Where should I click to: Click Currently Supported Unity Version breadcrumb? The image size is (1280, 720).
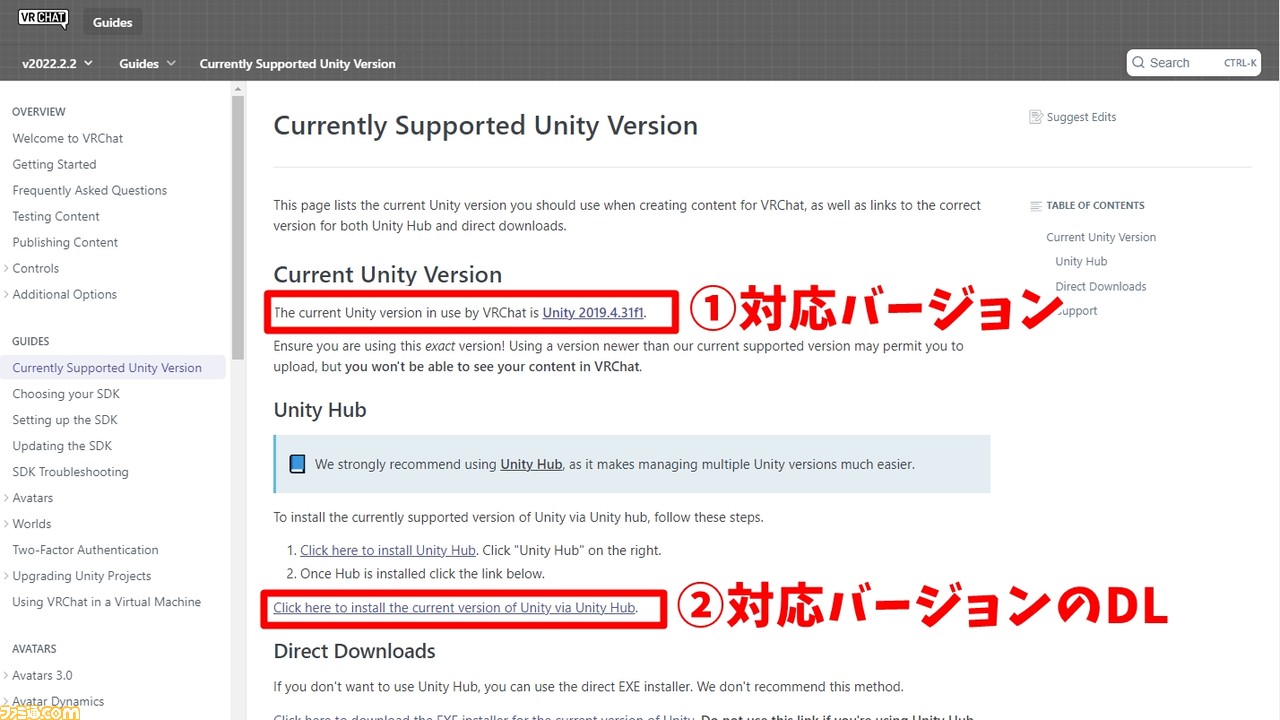(x=297, y=64)
